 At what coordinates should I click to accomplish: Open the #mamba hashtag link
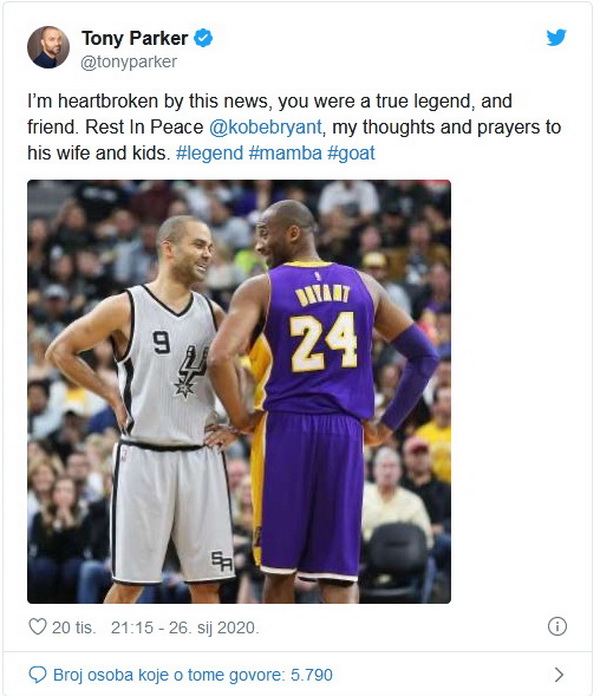(285, 153)
